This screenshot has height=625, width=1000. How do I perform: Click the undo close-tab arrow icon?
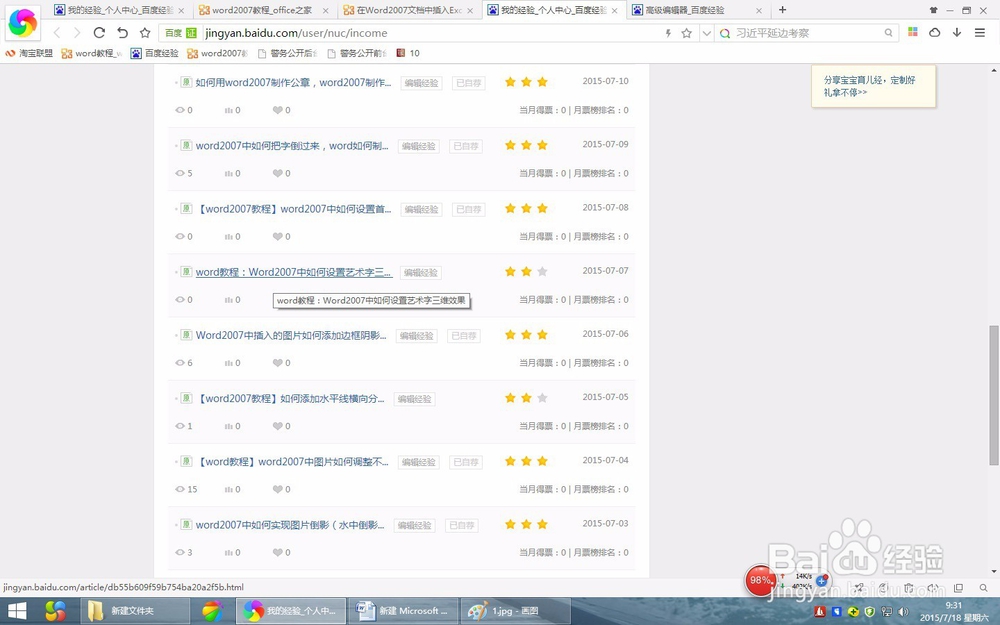[x=122, y=33]
